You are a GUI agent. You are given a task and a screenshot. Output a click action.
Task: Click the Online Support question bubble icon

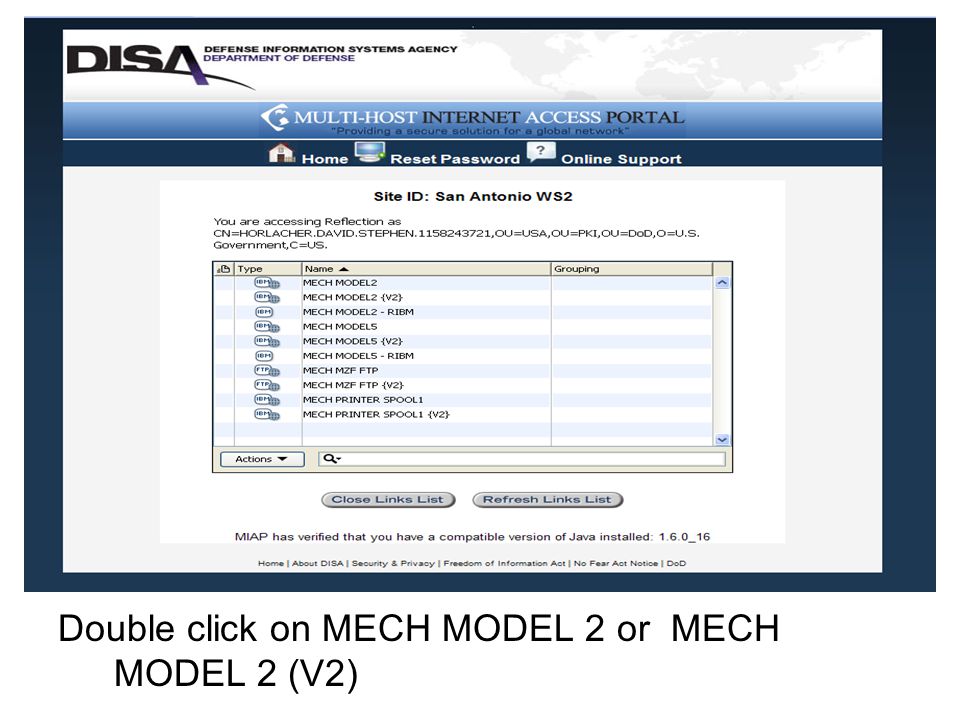[x=541, y=152]
